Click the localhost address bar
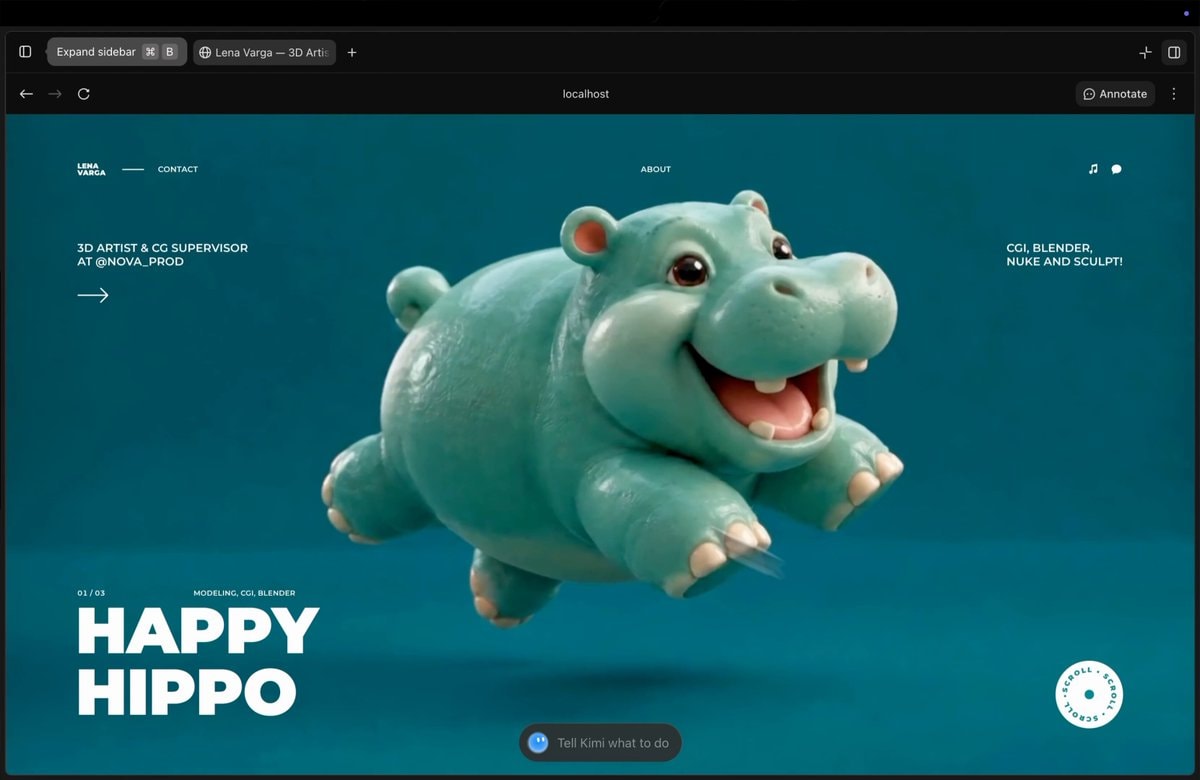This screenshot has height=780, width=1200. [x=586, y=94]
